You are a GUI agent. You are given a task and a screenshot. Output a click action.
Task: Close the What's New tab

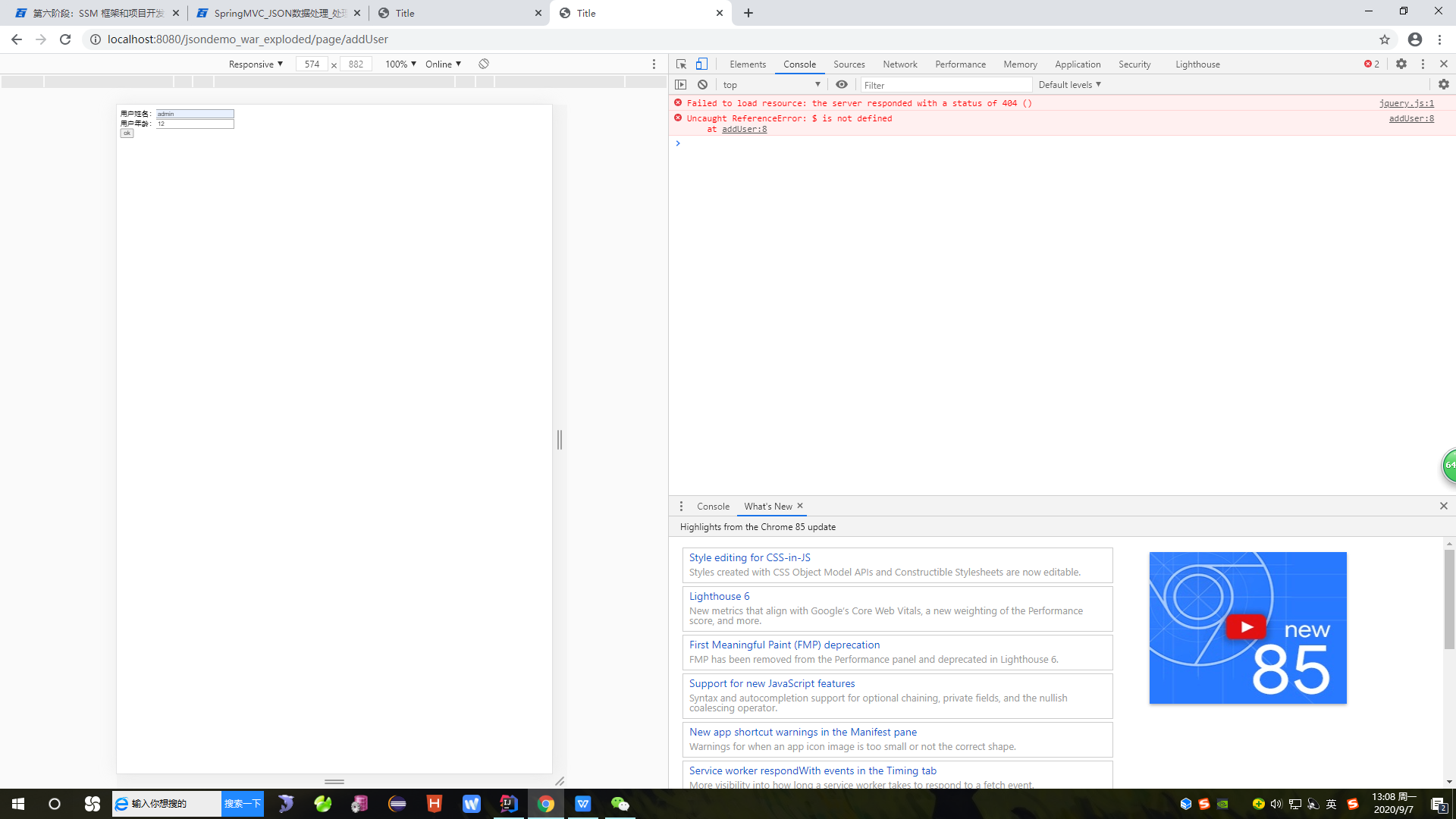(x=799, y=506)
